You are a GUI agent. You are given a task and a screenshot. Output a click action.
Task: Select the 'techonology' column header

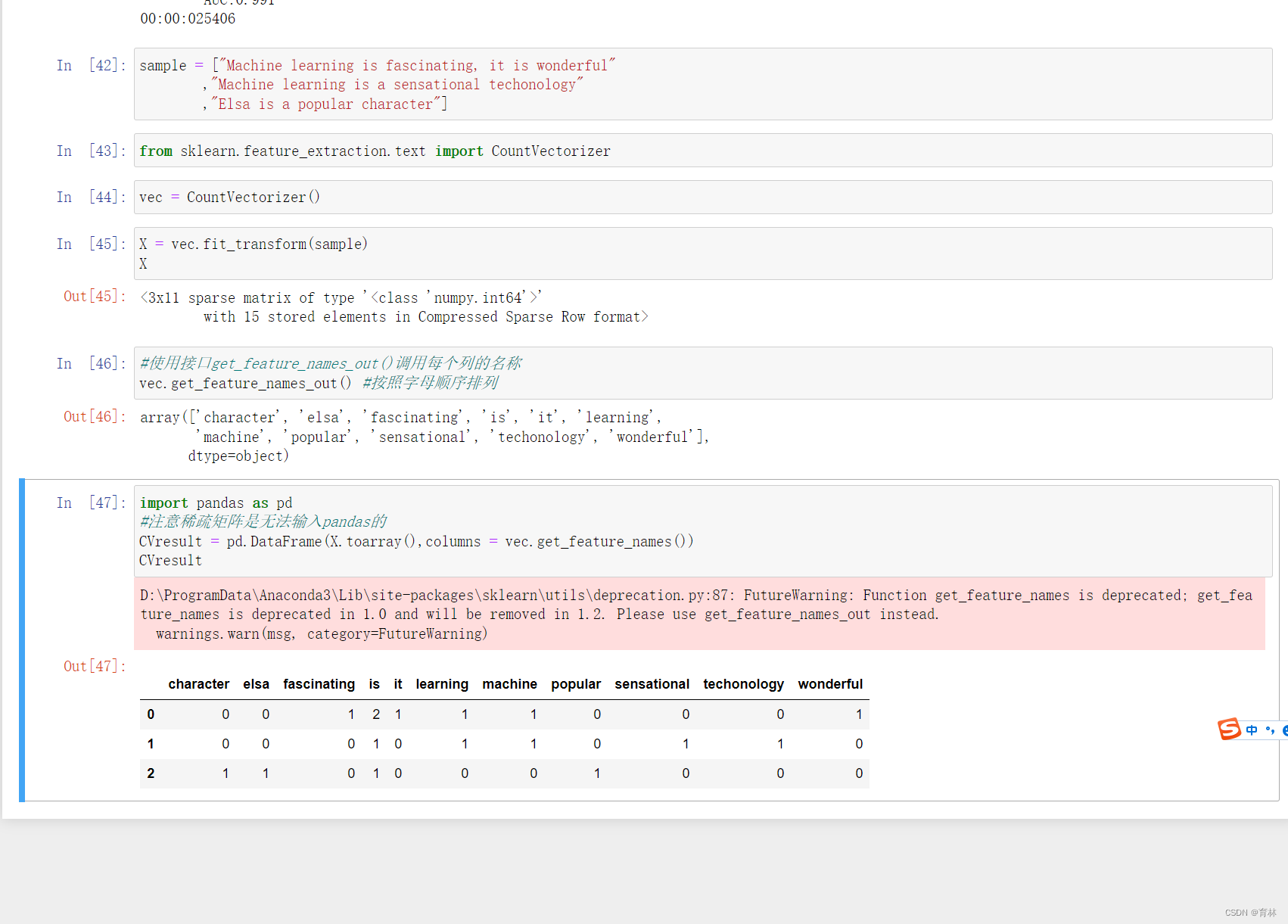(743, 684)
